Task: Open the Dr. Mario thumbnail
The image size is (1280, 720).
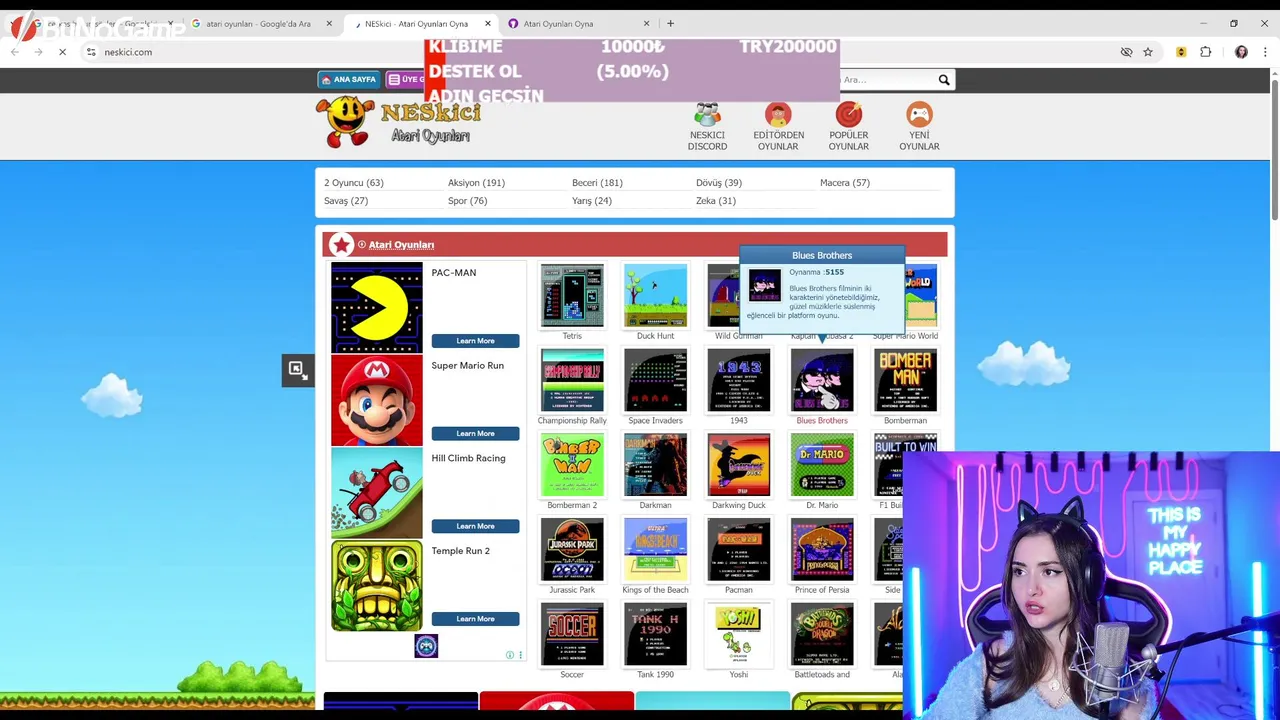Action: tap(822, 465)
